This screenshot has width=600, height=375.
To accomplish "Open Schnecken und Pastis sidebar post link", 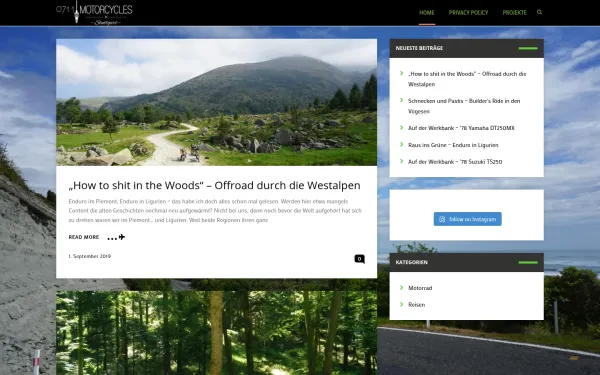I will point(464,106).
